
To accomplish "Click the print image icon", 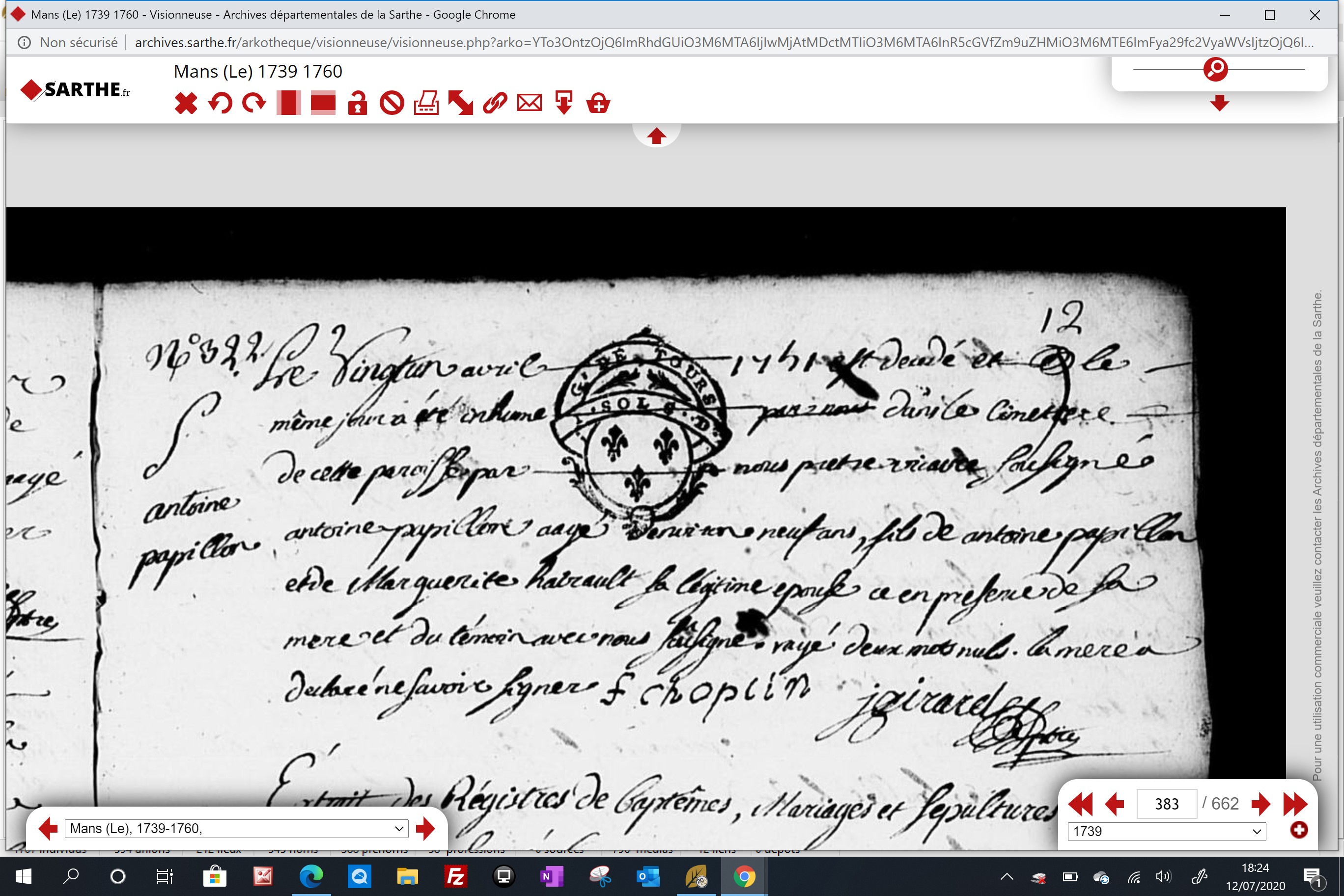I will (x=426, y=104).
